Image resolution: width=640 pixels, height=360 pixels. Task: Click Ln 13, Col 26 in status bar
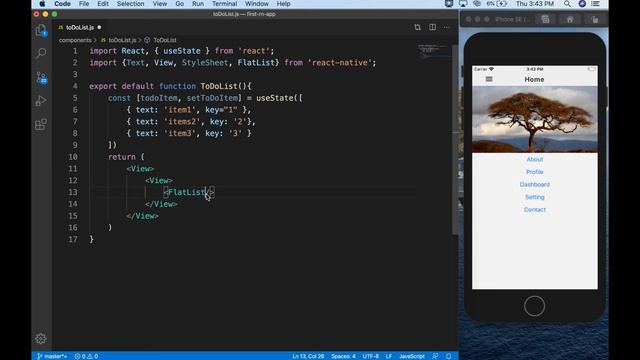tap(308, 356)
